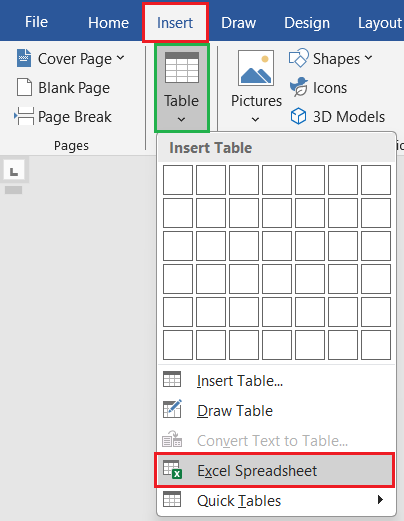
Task: Click the Quick Tables icon
Action: click(x=172, y=499)
